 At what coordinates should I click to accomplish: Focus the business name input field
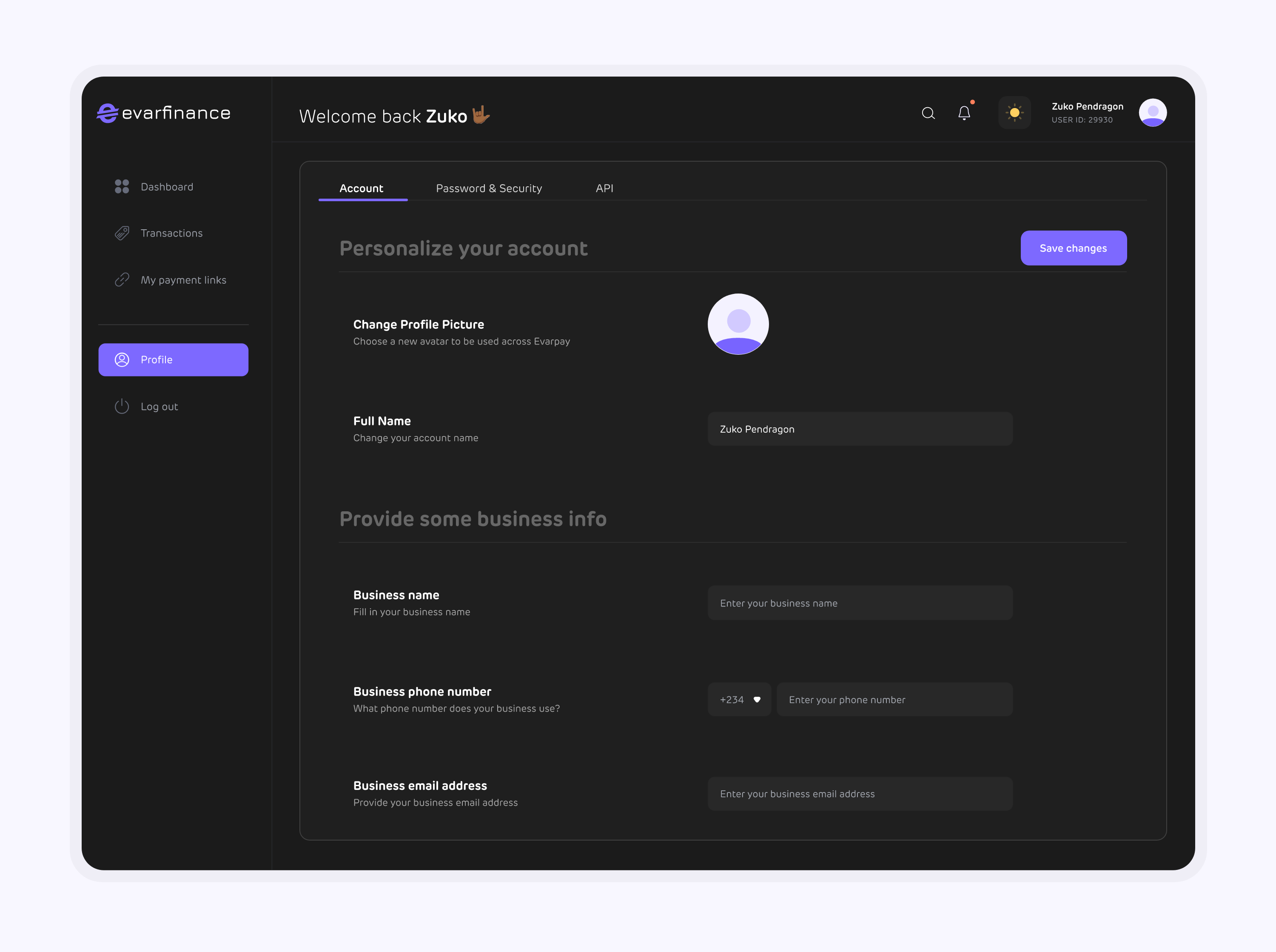pos(860,603)
